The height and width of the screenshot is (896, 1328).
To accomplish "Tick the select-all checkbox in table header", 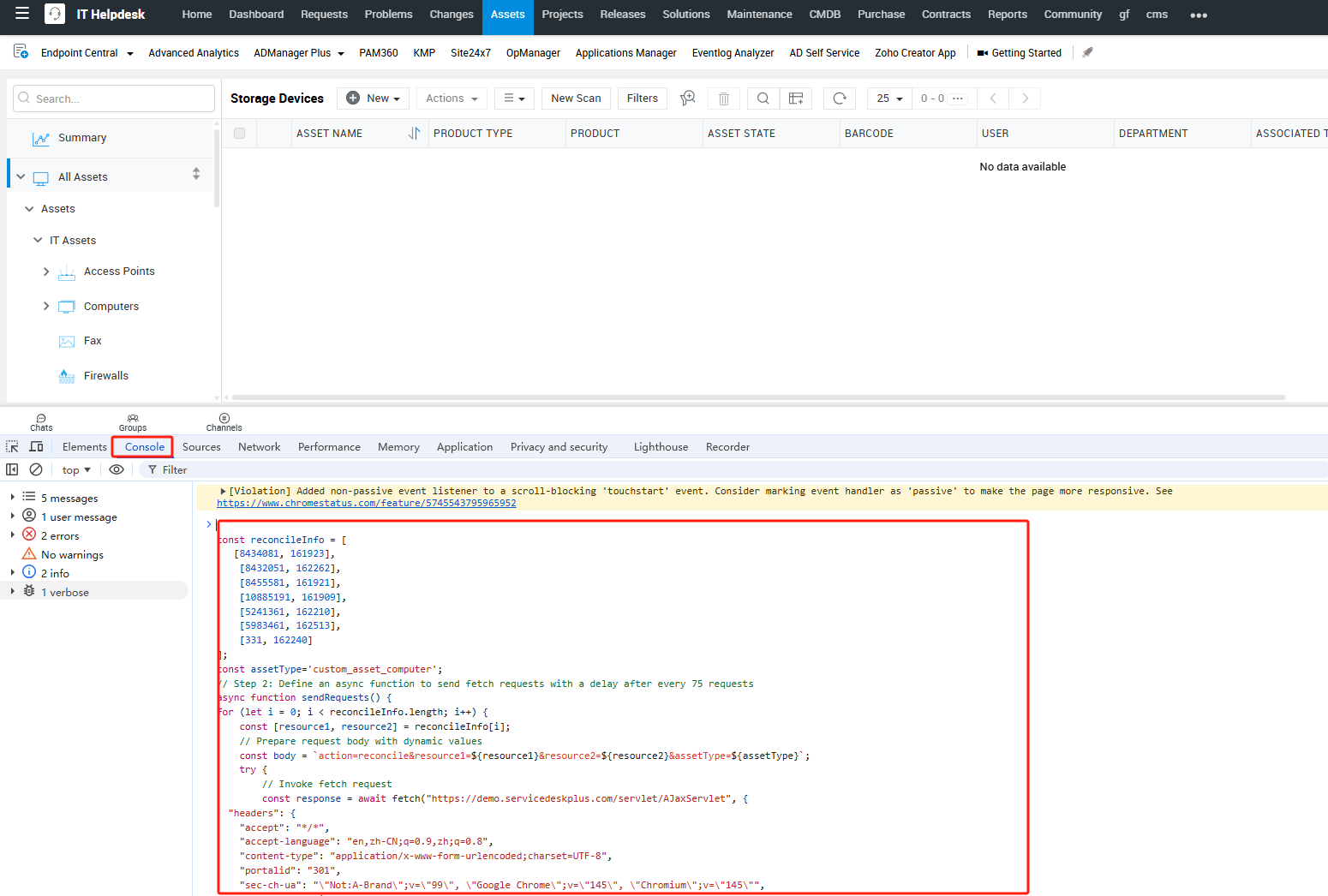I will pyautogui.click(x=240, y=134).
